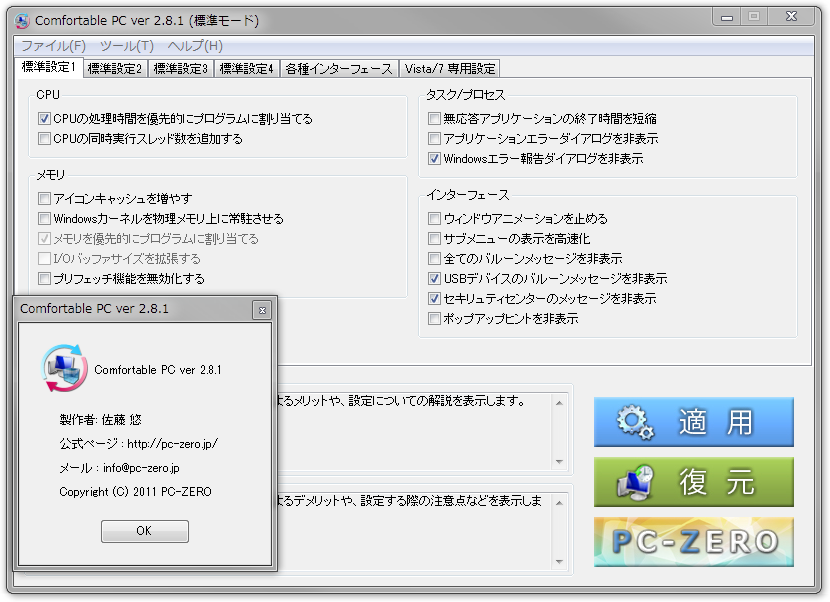Check Windowsカーネルを物理メモリ上に常駐させる
This screenshot has height=602, width=830.
click(x=44, y=219)
